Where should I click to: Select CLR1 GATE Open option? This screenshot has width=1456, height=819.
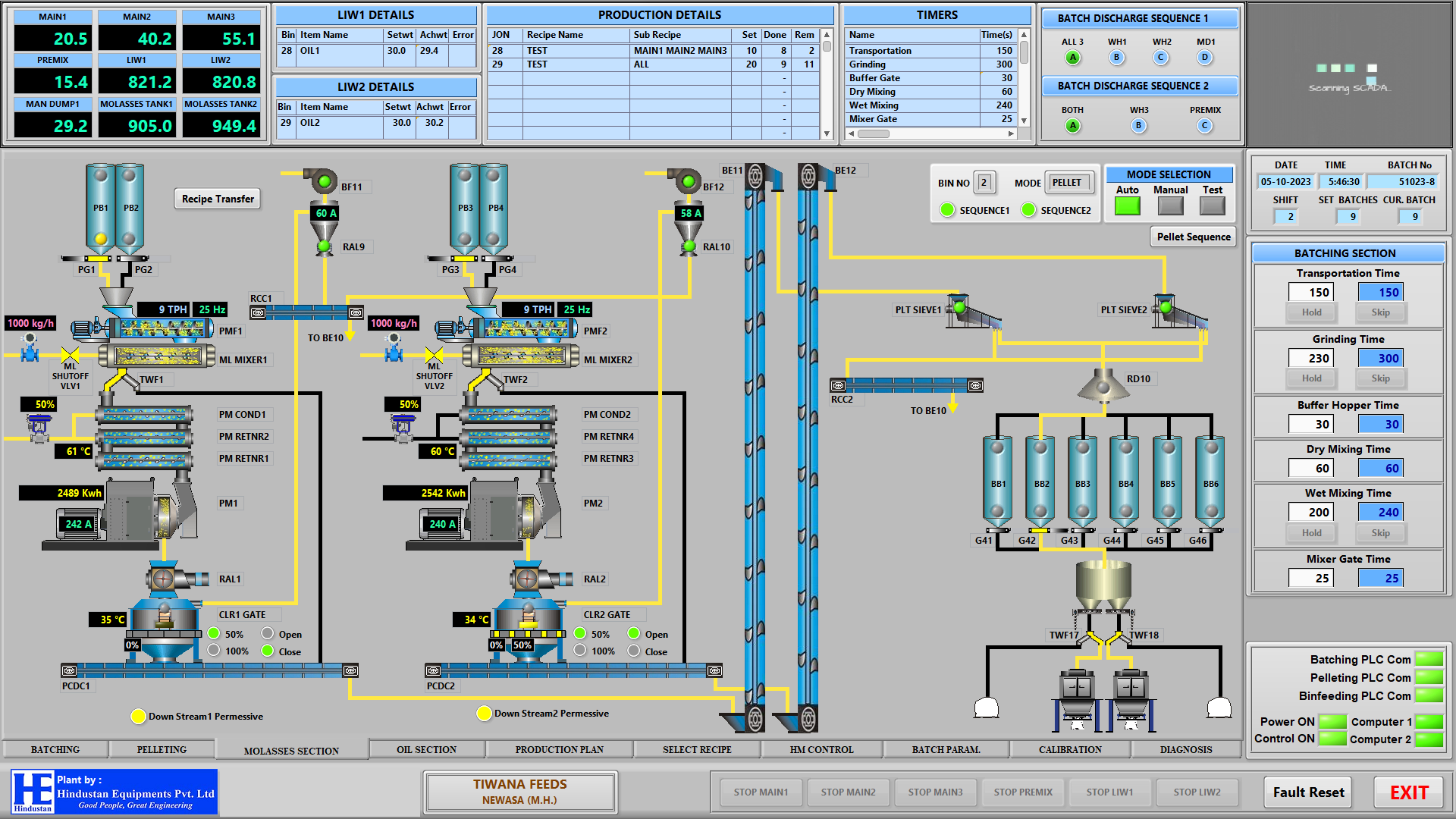click(267, 633)
